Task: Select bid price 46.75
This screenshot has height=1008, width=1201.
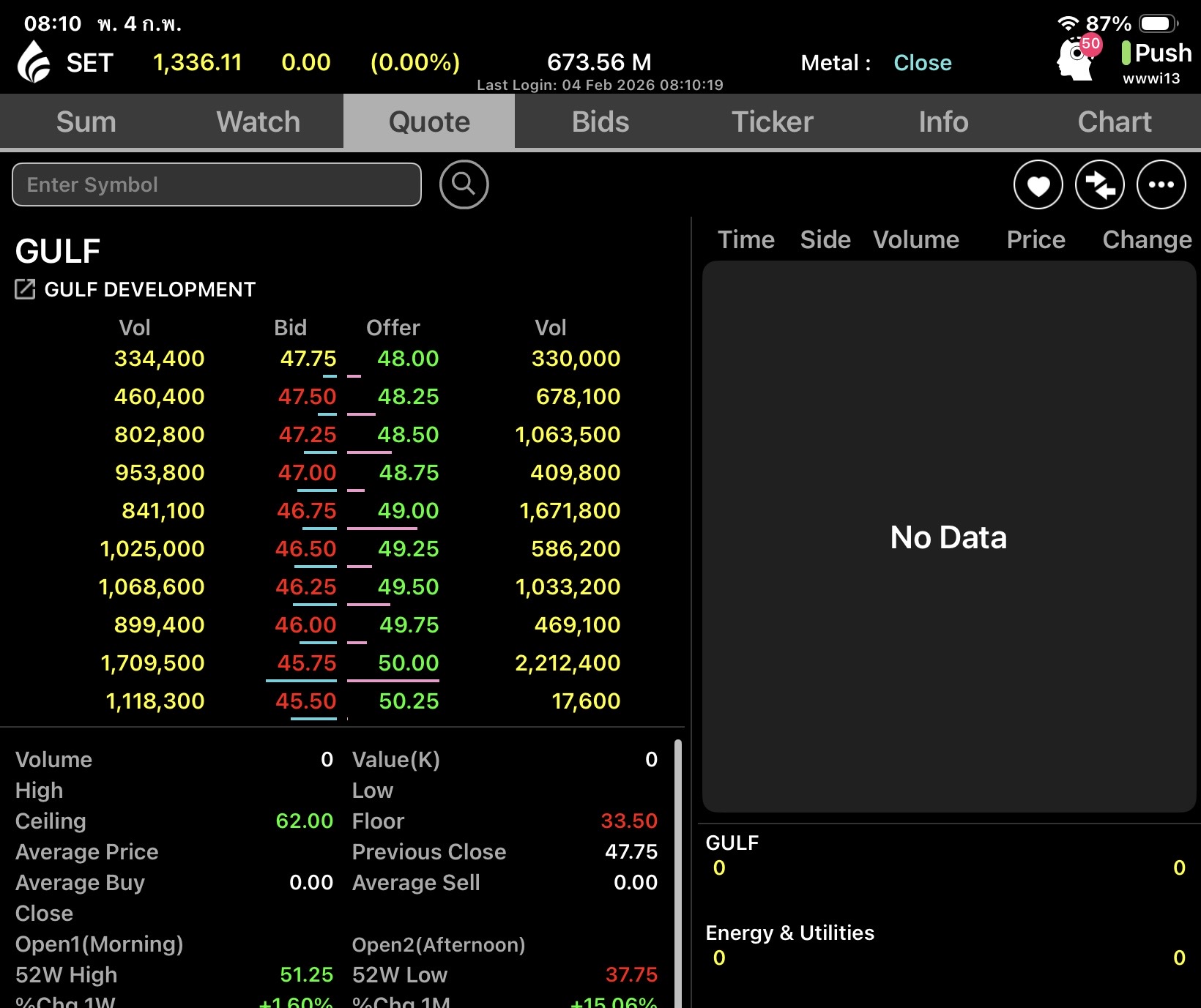Action: (307, 510)
